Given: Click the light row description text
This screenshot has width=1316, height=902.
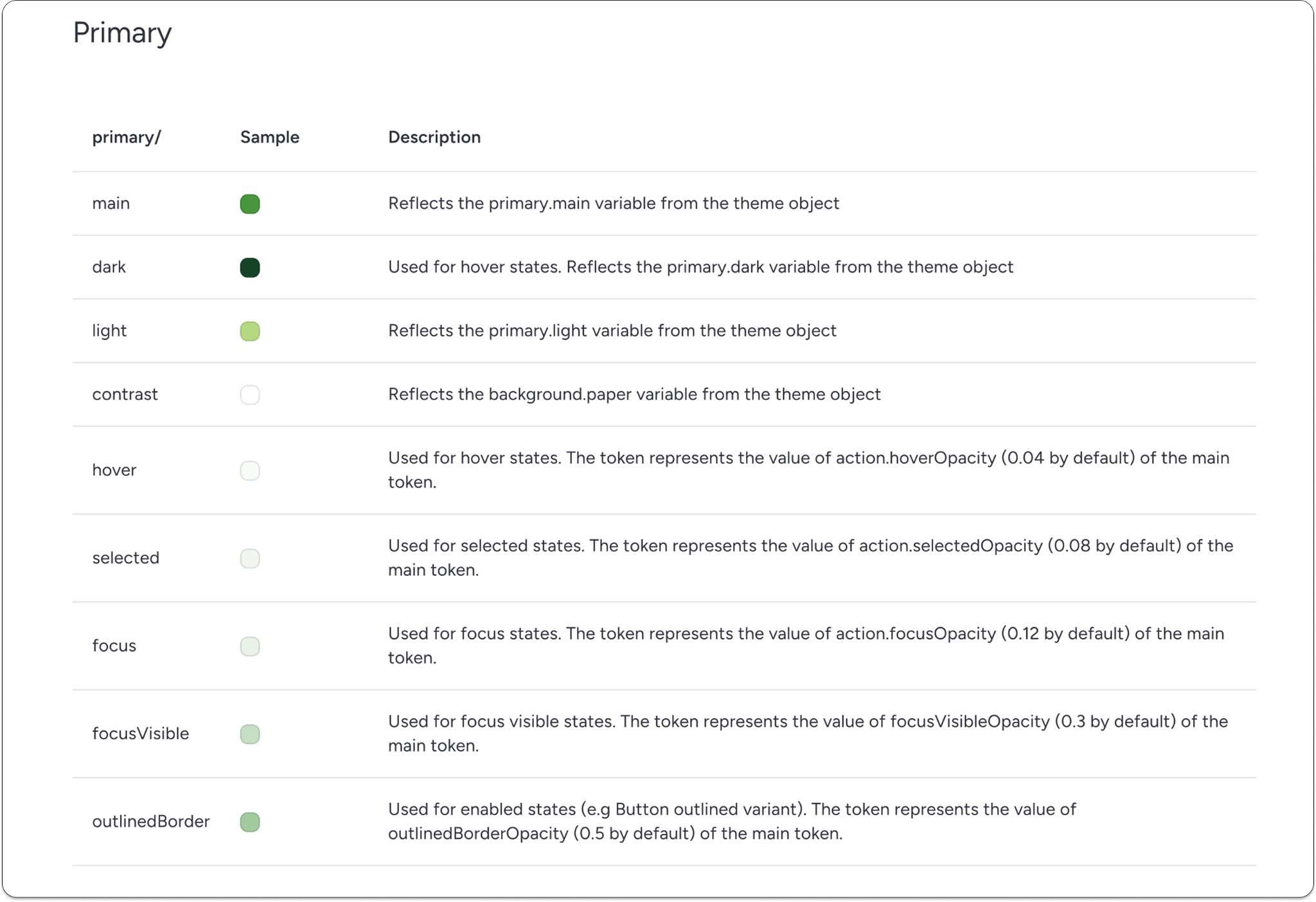Looking at the screenshot, I should 612,330.
